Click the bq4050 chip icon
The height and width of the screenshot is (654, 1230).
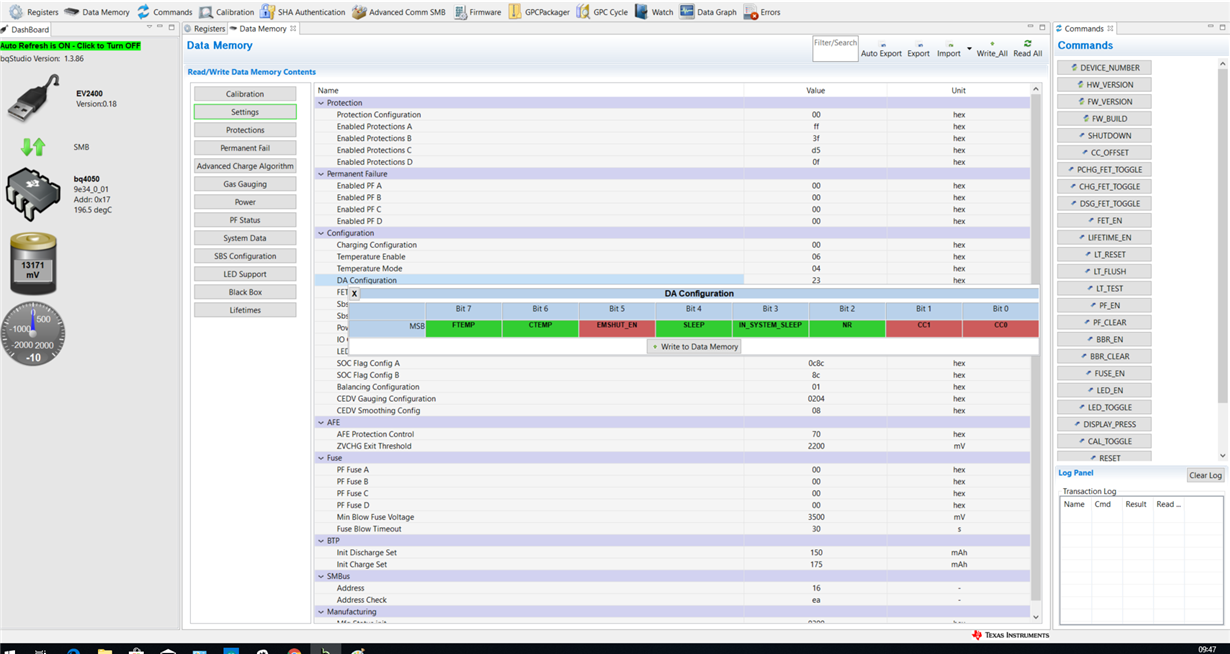point(33,195)
